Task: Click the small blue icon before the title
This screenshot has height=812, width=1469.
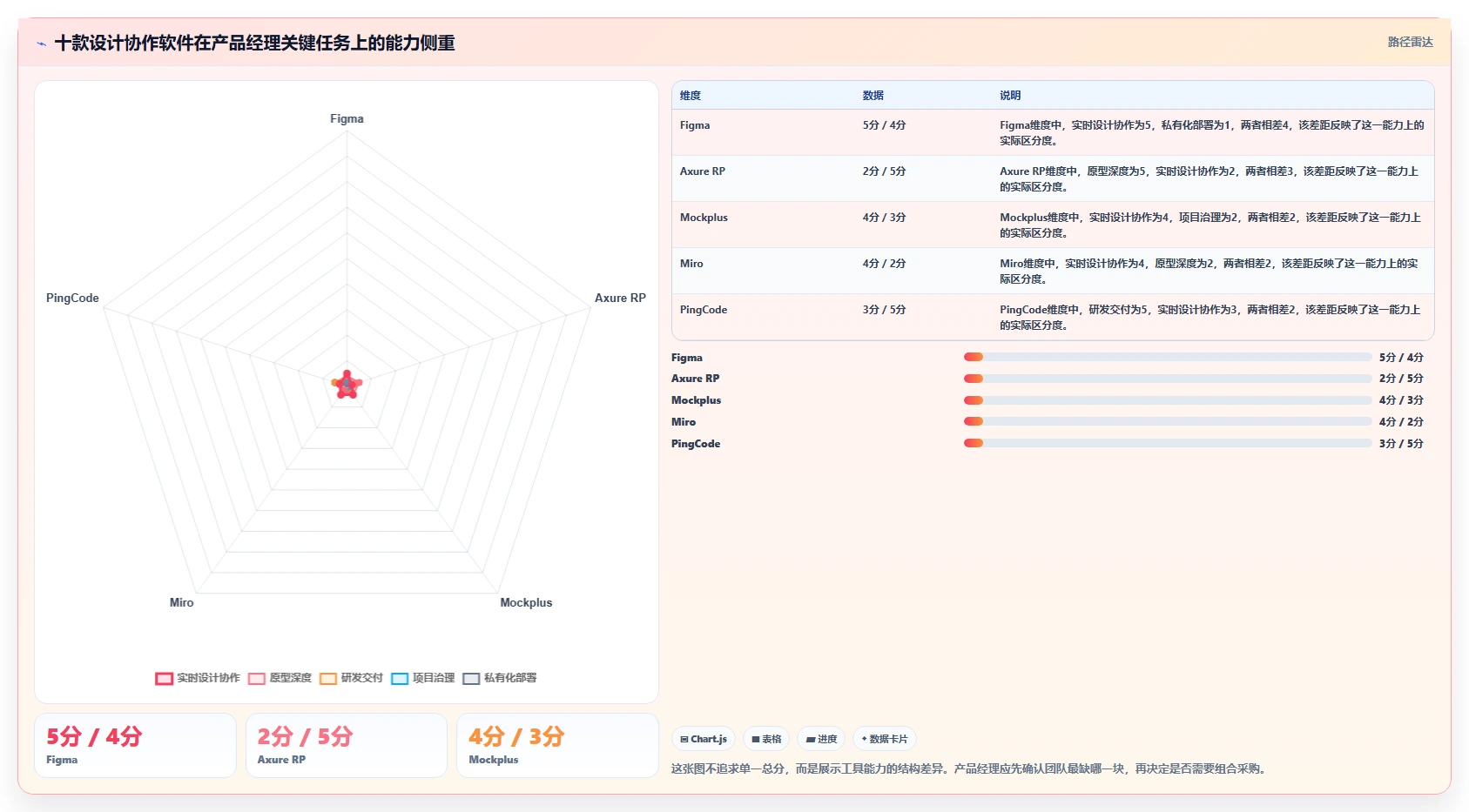Action: (41, 44)
